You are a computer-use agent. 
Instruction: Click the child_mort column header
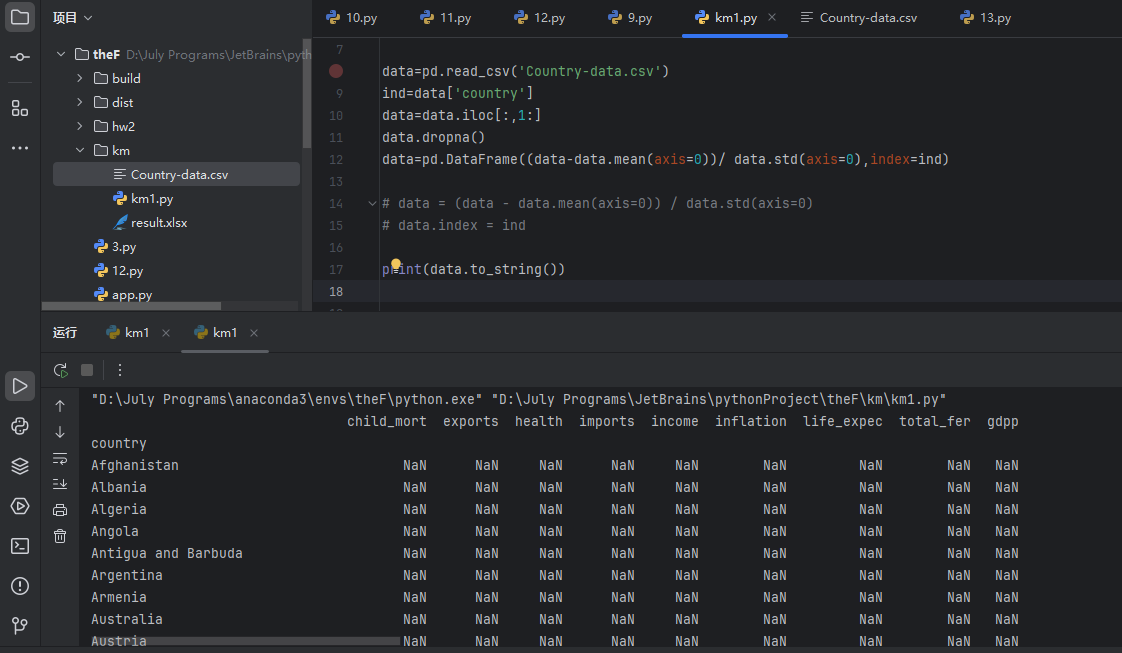point(387,421)
